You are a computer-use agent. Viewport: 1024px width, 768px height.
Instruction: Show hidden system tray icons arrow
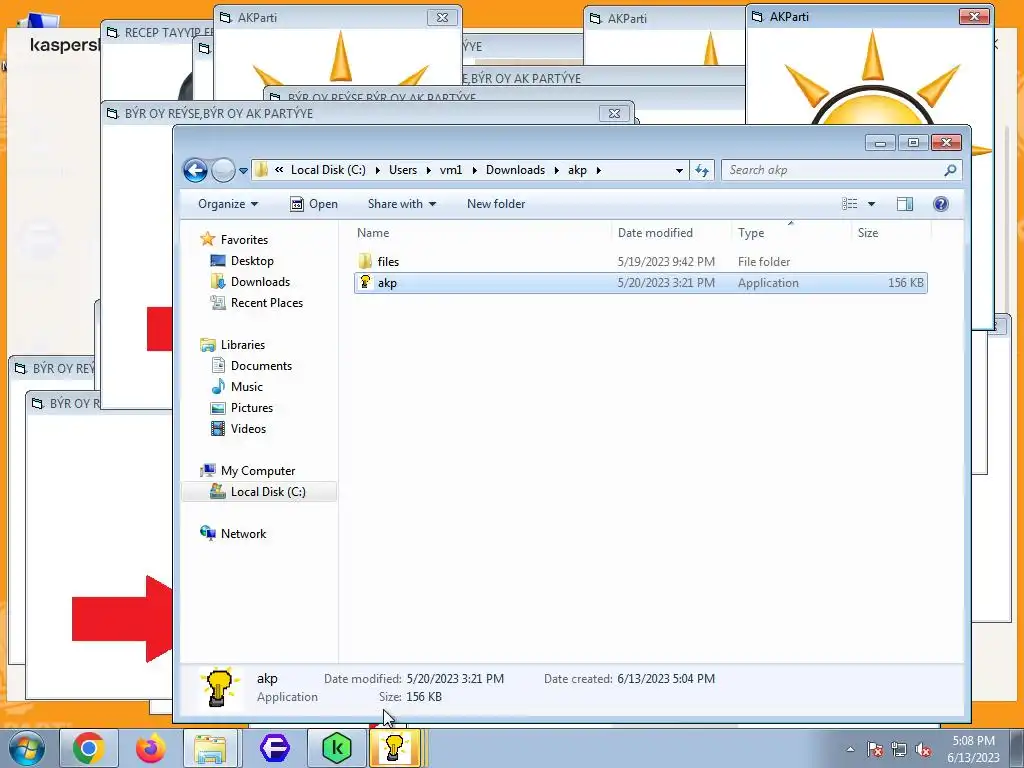[x=850, y=749]
